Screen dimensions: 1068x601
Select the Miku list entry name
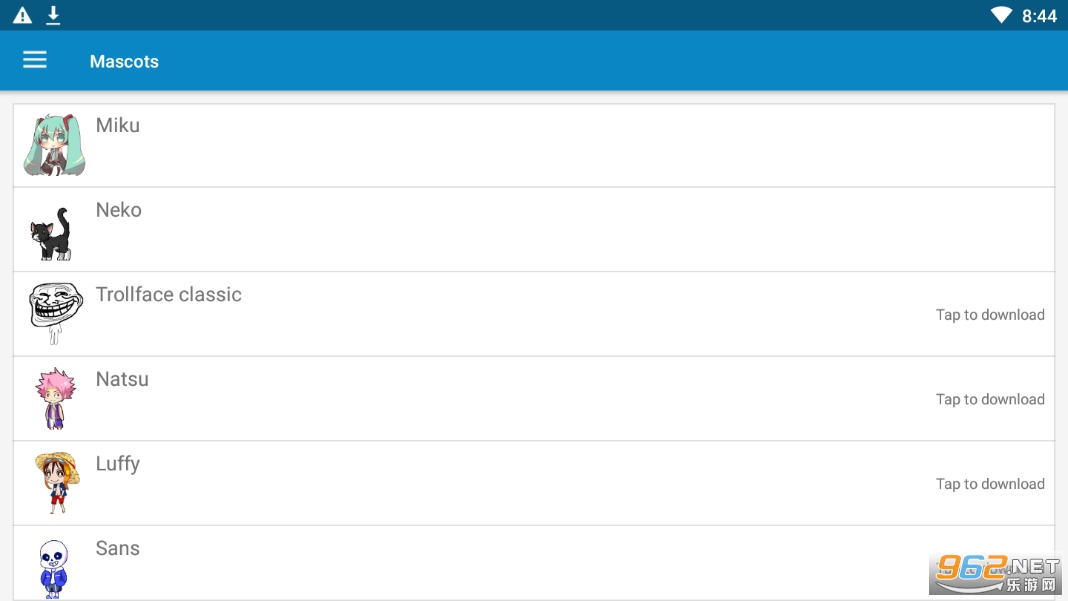118,125
